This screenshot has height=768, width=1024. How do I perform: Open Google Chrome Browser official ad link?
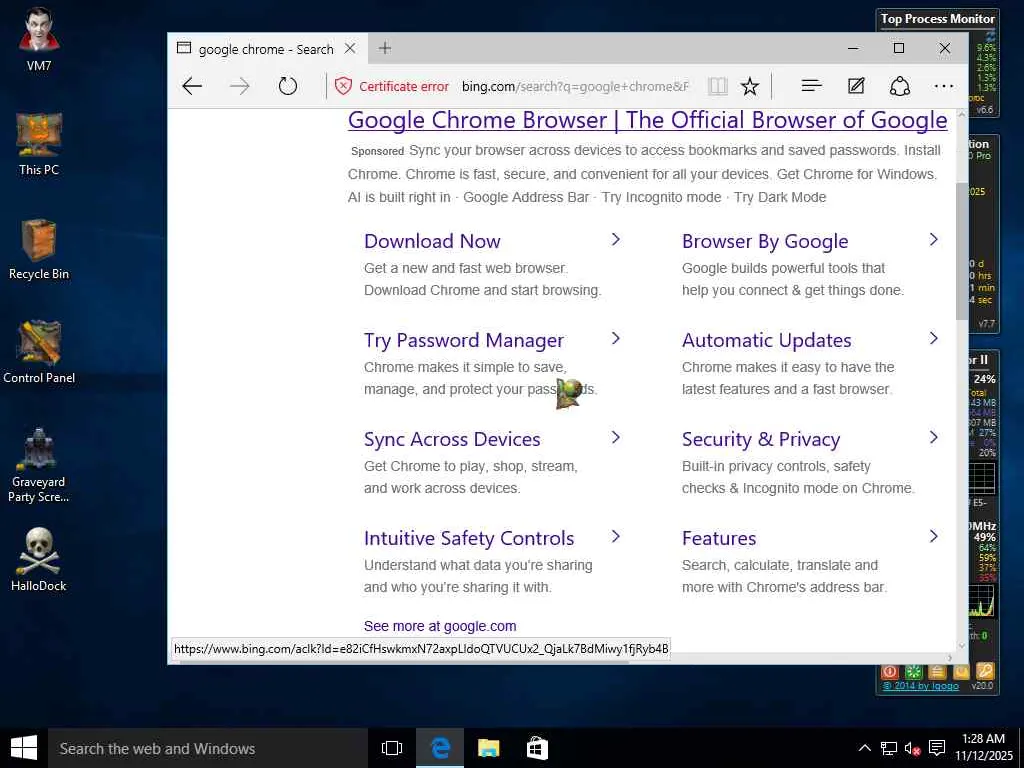(x=647, y=120)
